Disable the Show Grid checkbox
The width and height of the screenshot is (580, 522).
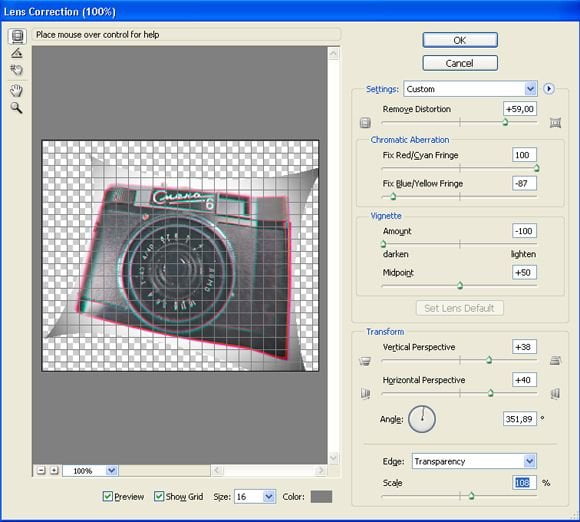(159, 496)
